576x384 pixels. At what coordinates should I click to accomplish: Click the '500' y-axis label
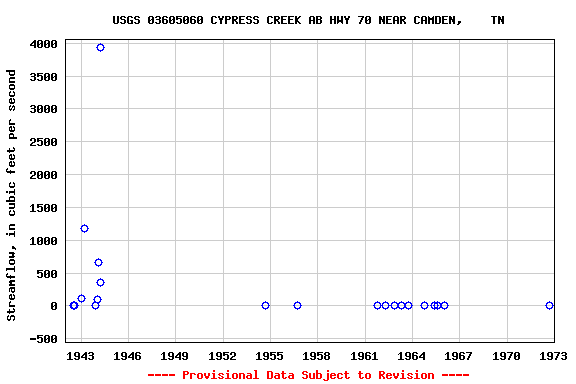point(47,274)
